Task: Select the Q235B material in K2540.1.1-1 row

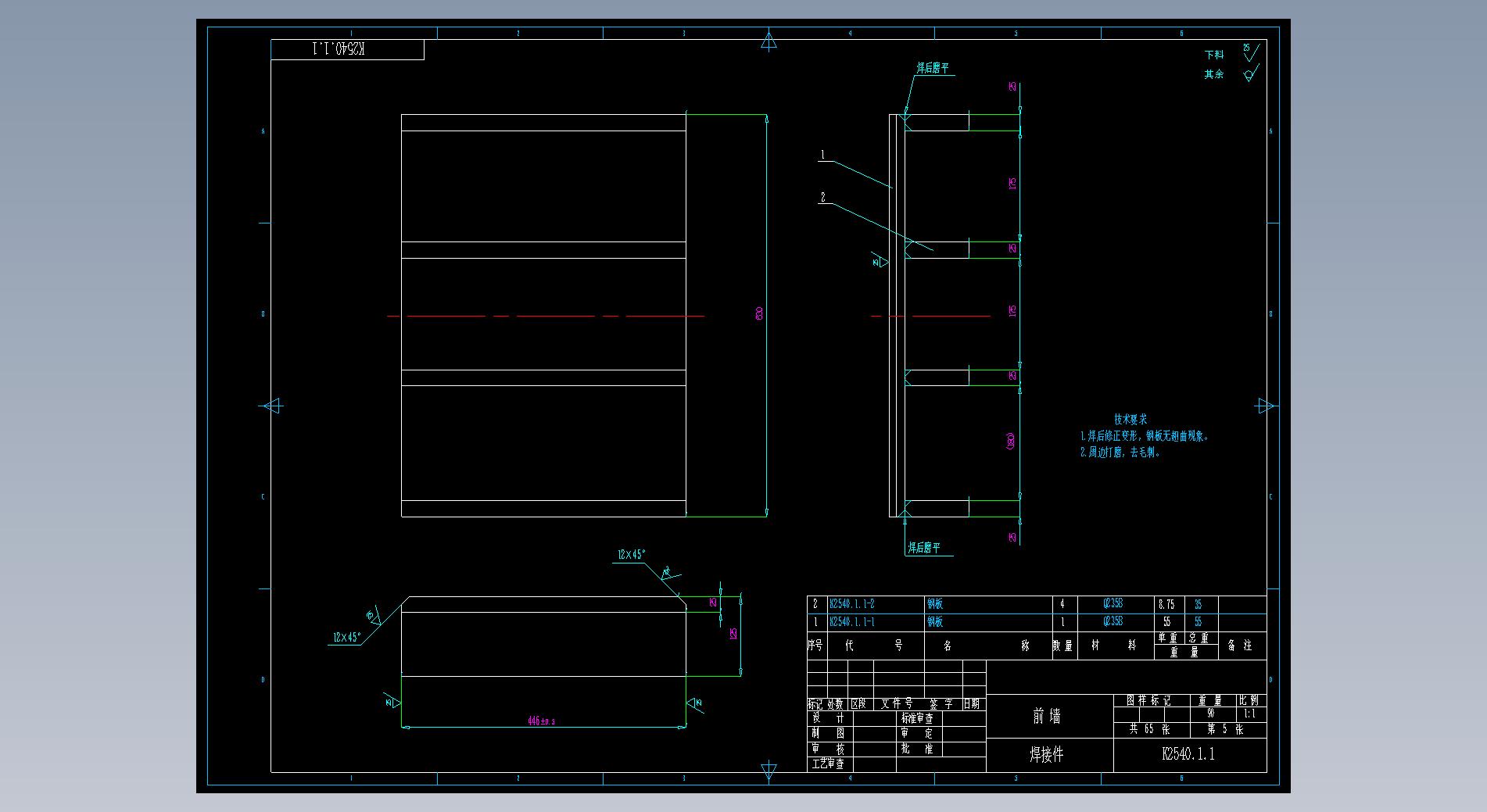Action: (x=1113, y=622)
